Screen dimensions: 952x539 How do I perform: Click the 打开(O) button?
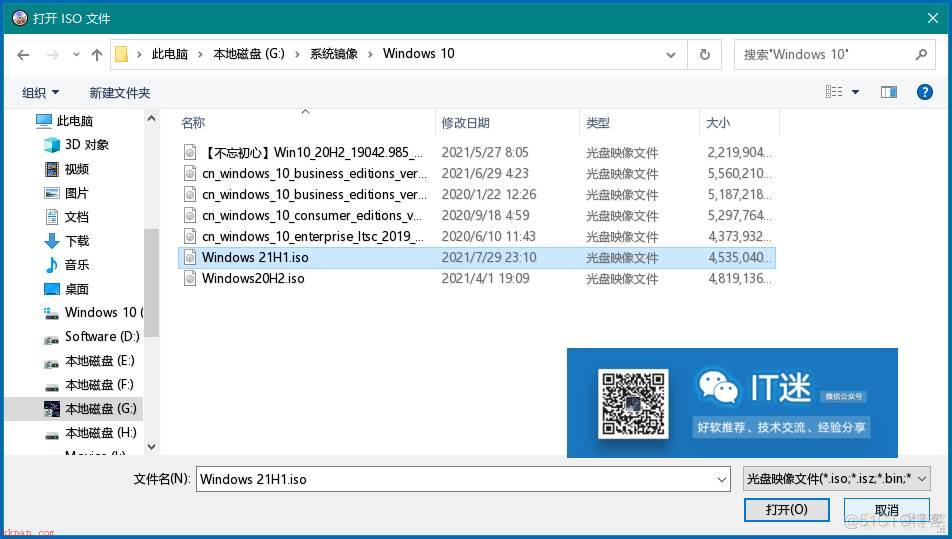coord(787,509)
